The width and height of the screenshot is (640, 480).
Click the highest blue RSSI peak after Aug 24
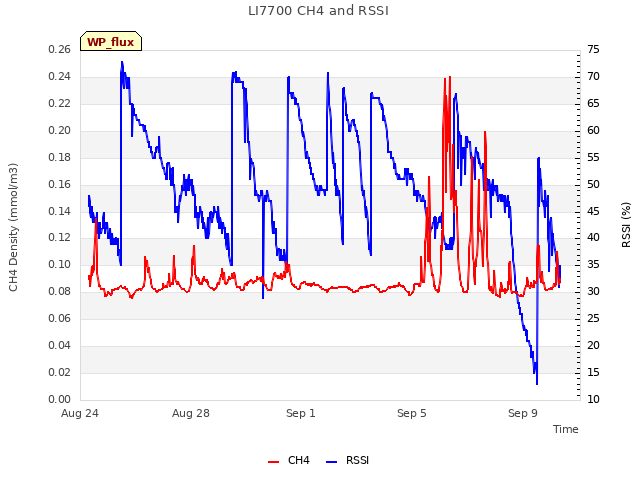[x=122, y=62]
